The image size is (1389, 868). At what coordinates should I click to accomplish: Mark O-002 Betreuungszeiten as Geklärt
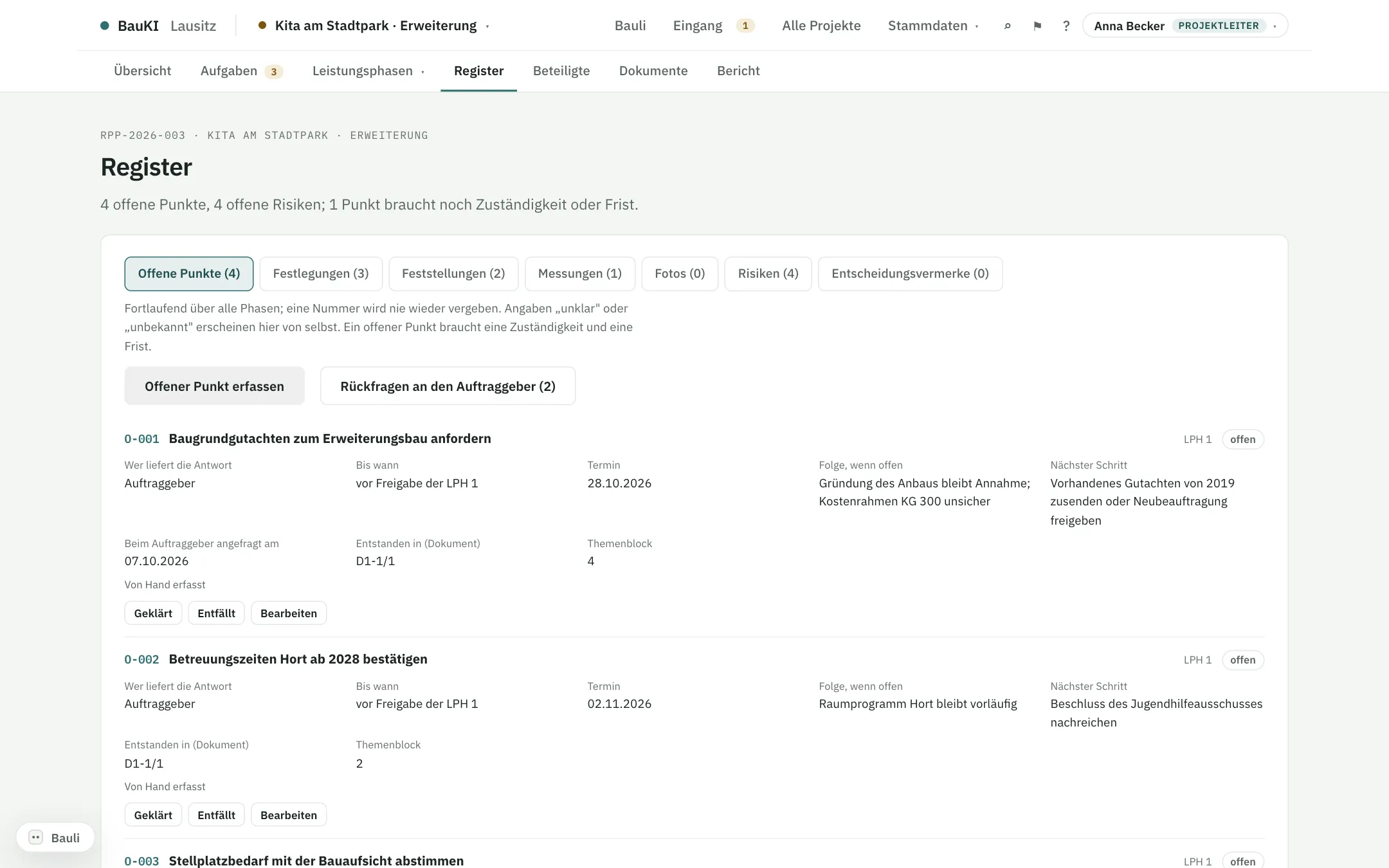pos(153,815)
